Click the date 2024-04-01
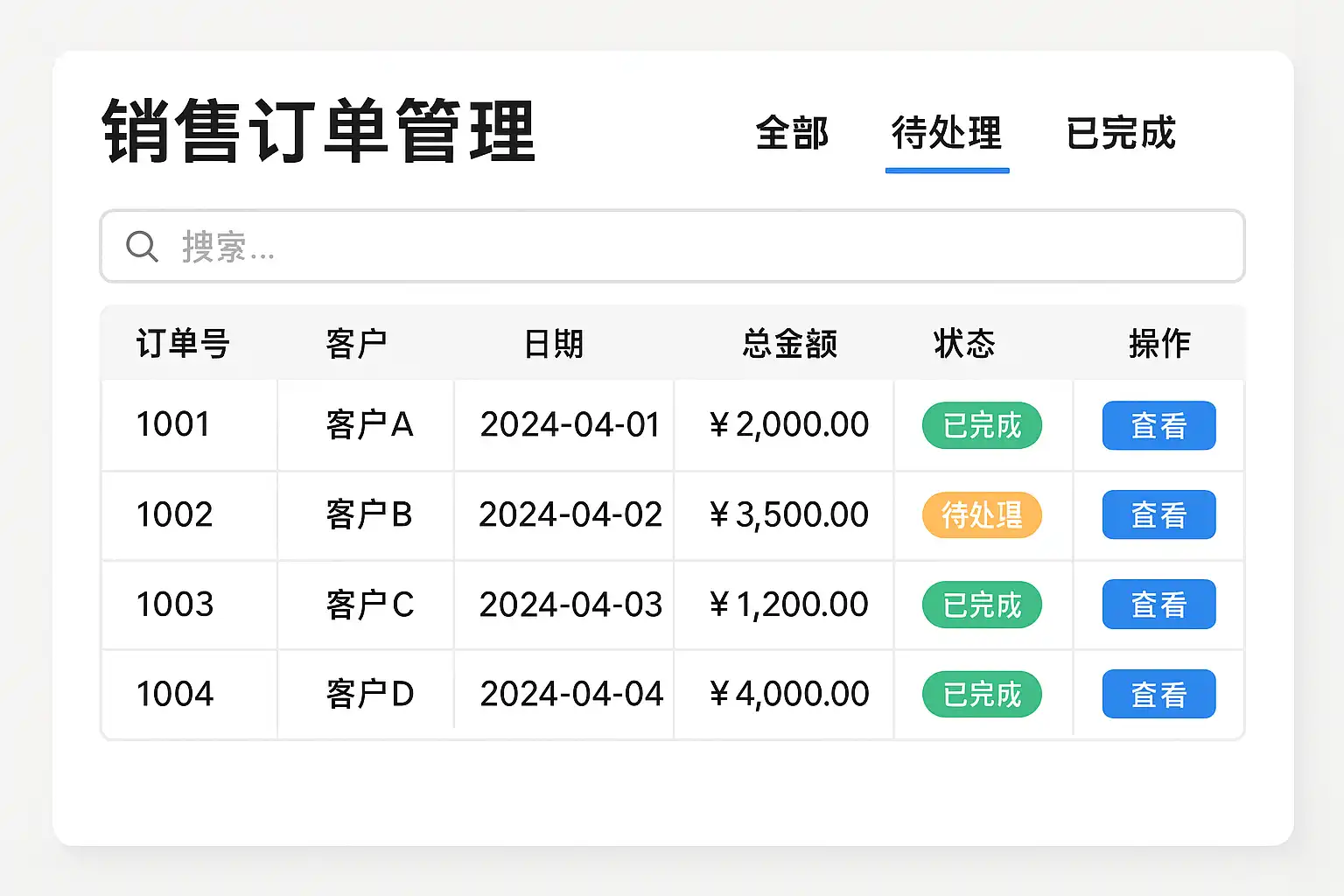 coord(570,425)
